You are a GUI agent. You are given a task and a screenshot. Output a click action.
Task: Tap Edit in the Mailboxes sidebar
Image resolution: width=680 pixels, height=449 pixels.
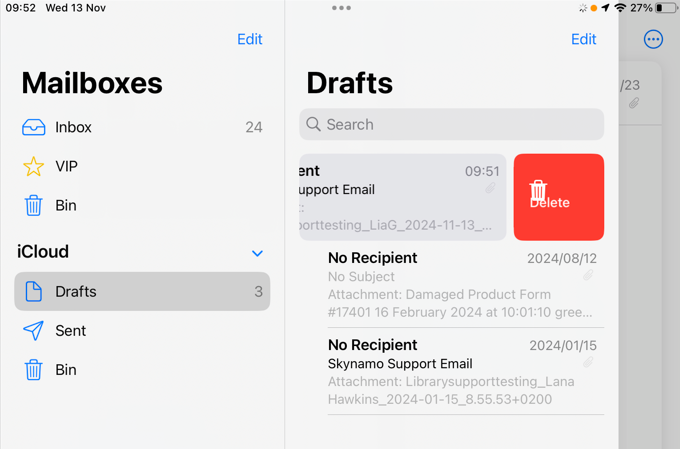point(249,39)
